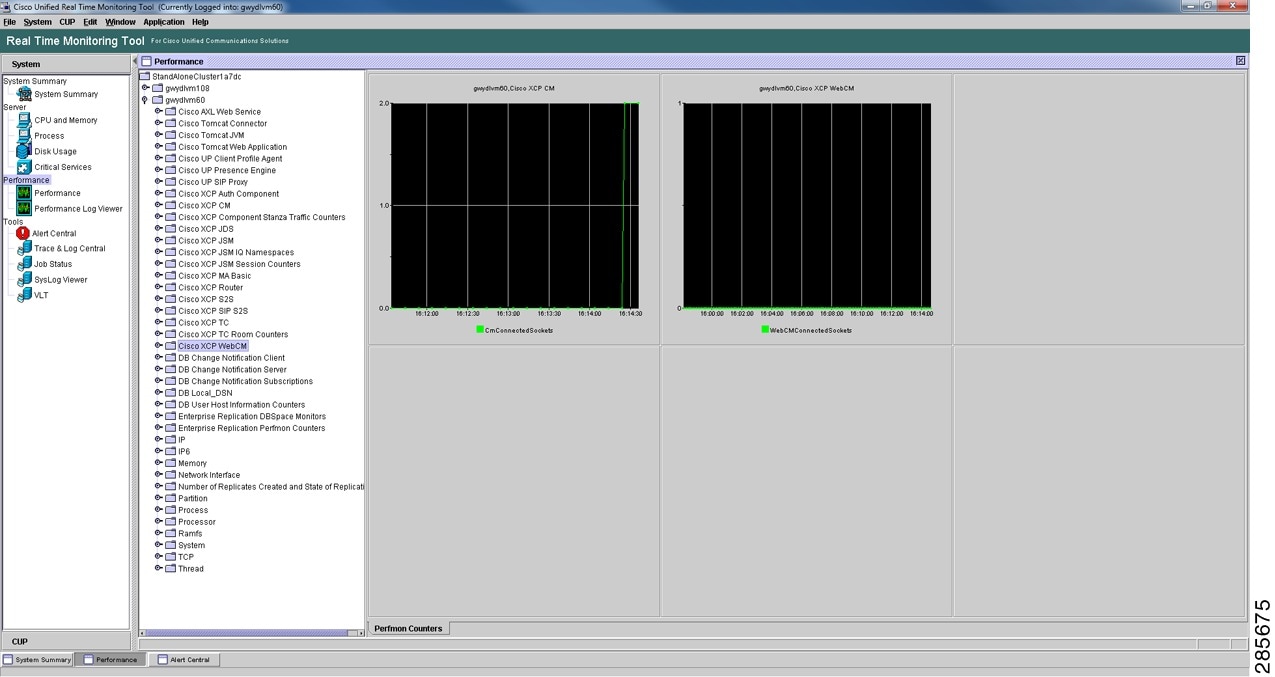1275x677 pixels.
Task: Click the CmConnectedSockets legend swatch
Action: 480,329
